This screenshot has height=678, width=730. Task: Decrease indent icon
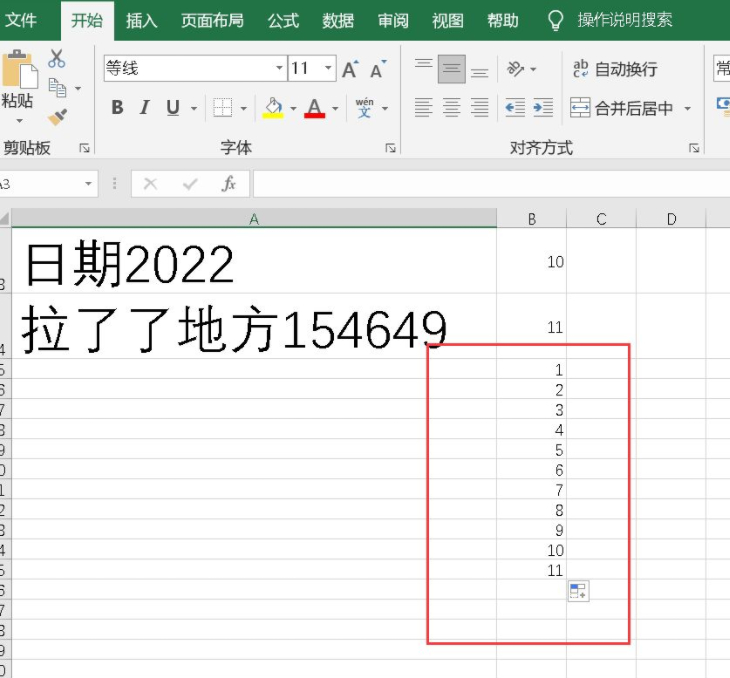coord(515,108)
